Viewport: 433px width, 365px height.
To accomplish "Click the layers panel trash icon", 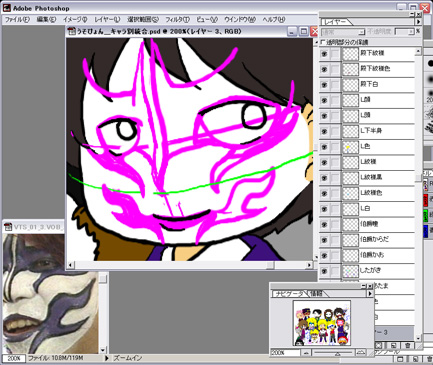I will (x=407, y=345).
